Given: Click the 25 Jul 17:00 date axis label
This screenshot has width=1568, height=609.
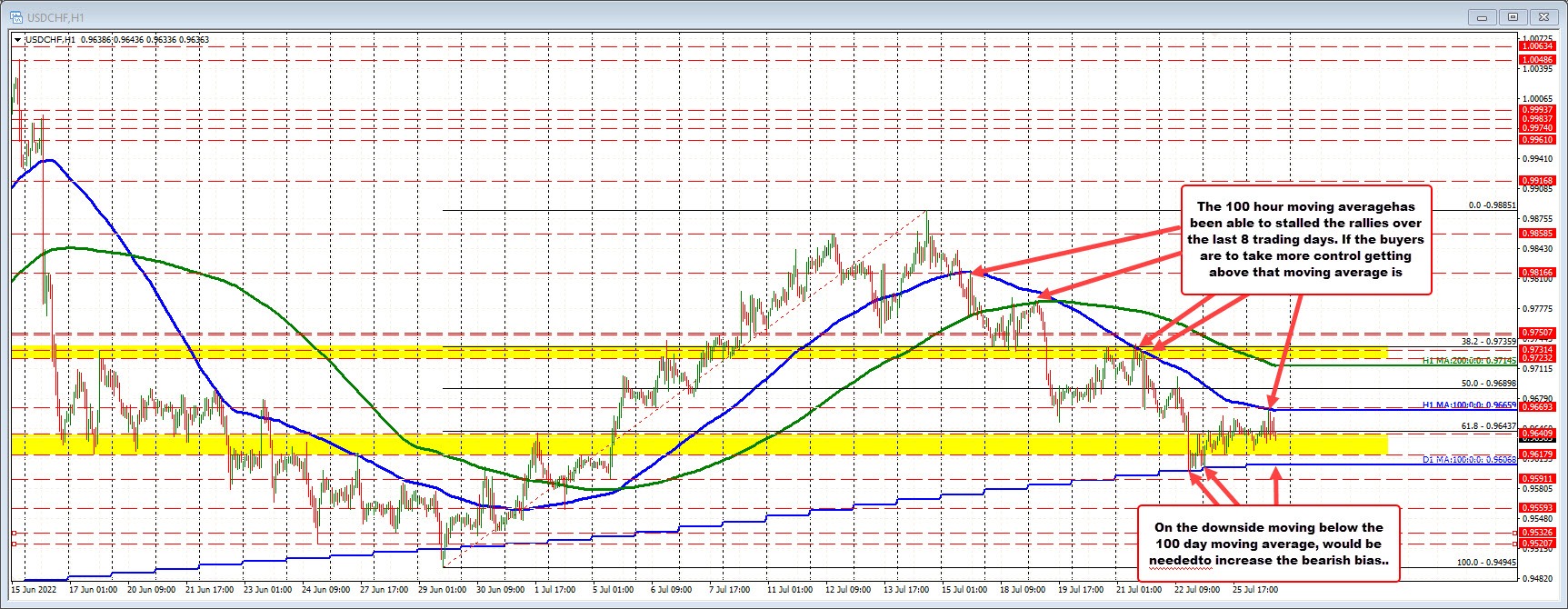Looking at the screenshot, I should coord(1254,589).
